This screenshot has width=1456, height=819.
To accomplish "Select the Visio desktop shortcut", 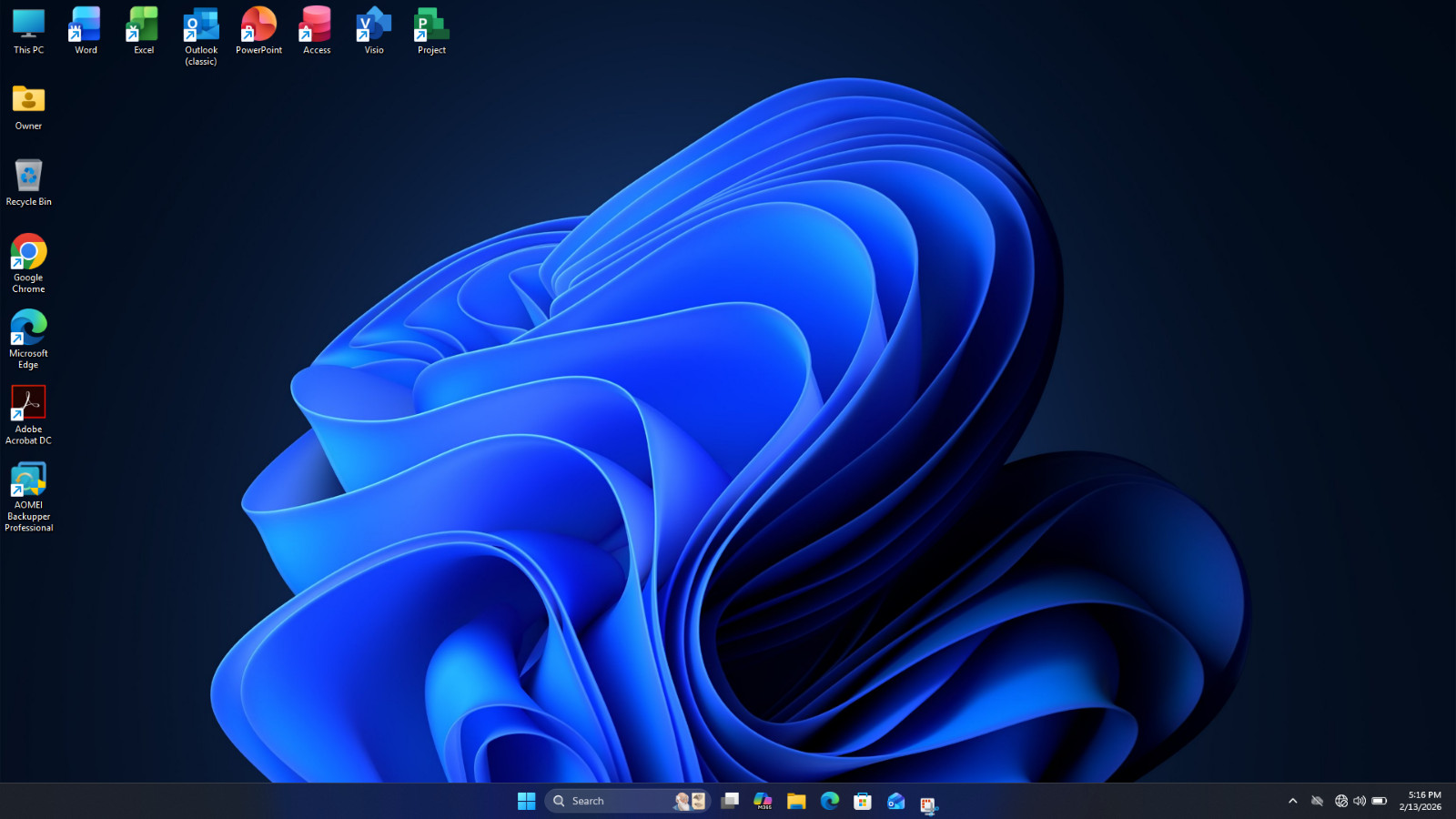I will [x=374, y=31].
